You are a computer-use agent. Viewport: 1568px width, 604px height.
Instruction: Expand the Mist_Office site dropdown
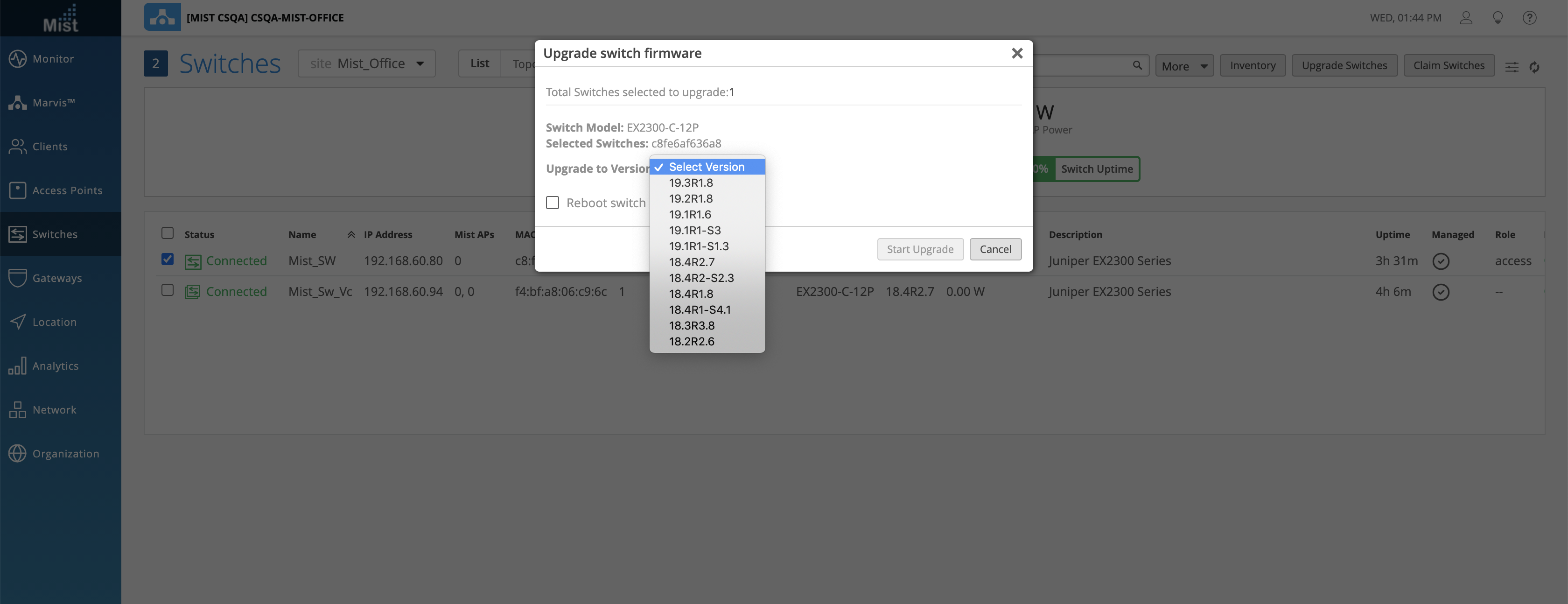point(366,63)
